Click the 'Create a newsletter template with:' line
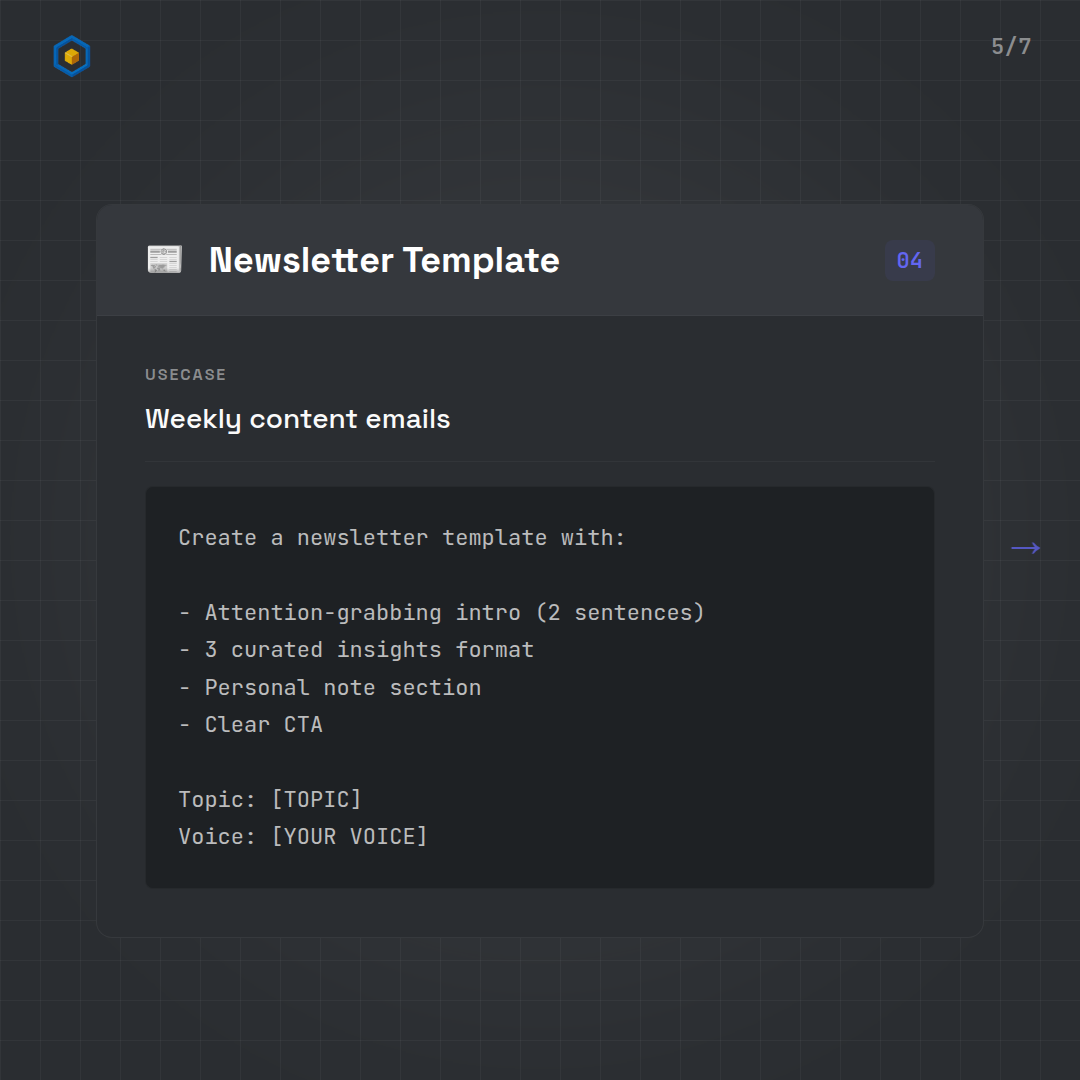Screen dimensions: 1080x1080 click(401, 538)
